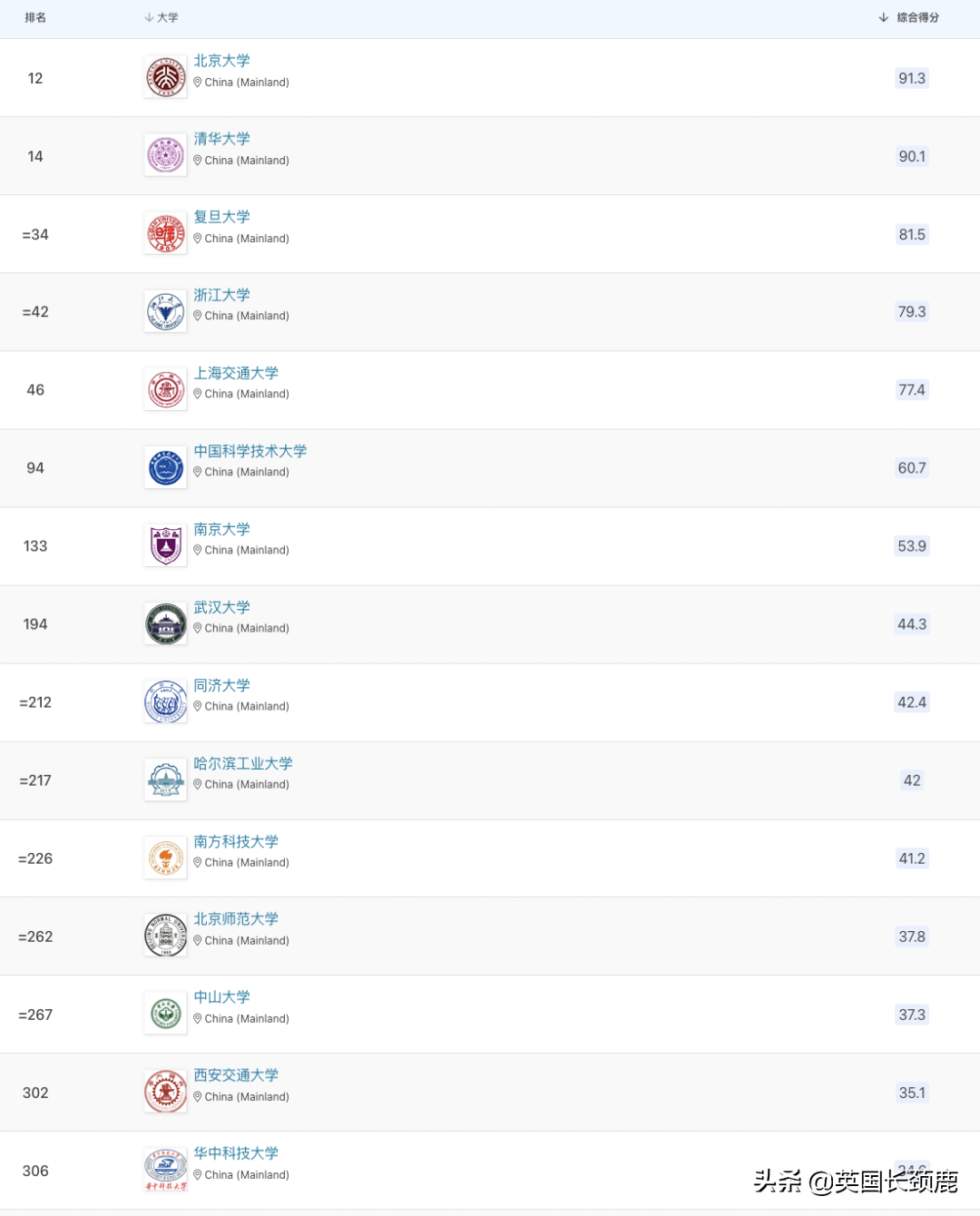Click the Southern University of Science logo

pos(165,858)
